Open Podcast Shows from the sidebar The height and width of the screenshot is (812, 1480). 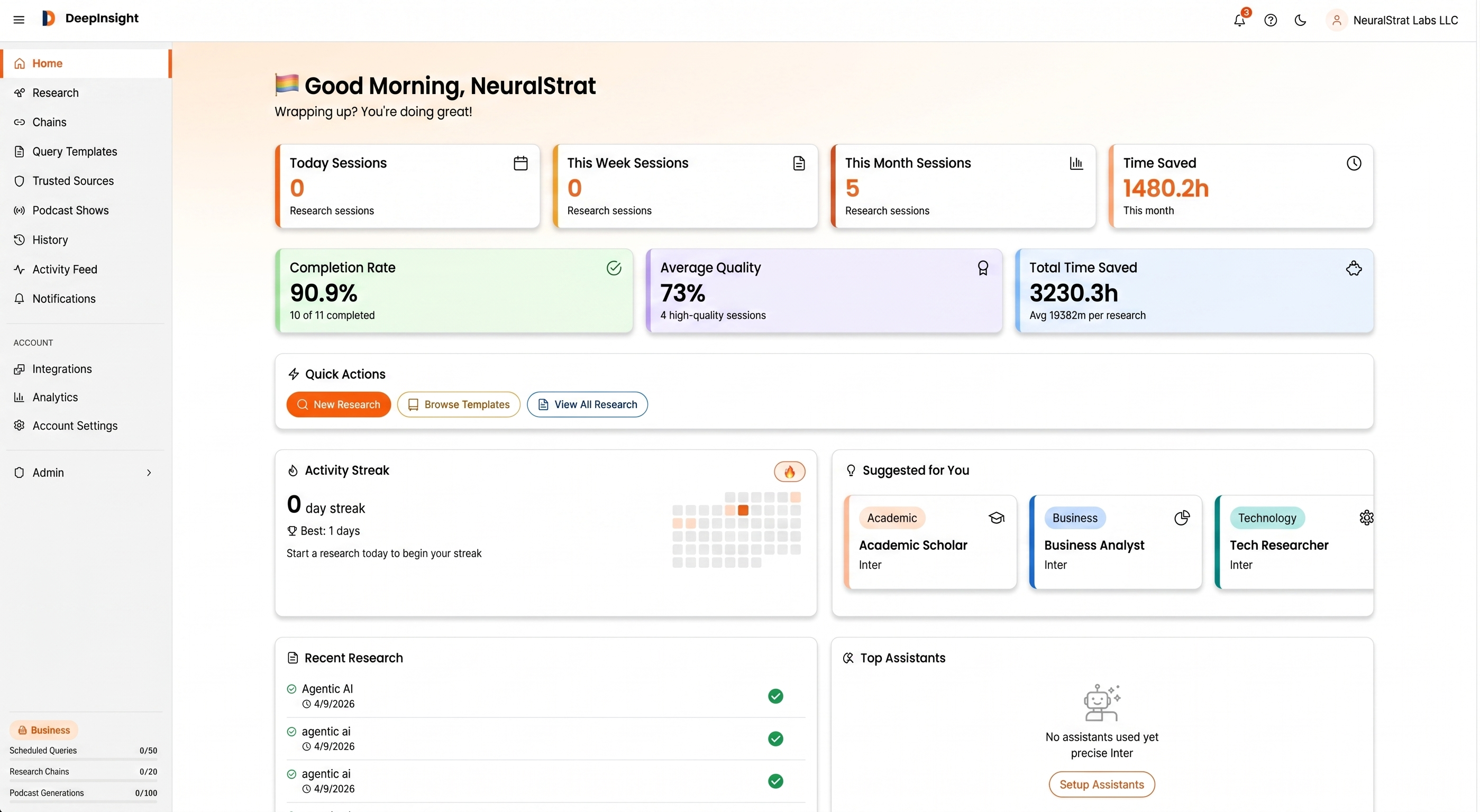70,210
